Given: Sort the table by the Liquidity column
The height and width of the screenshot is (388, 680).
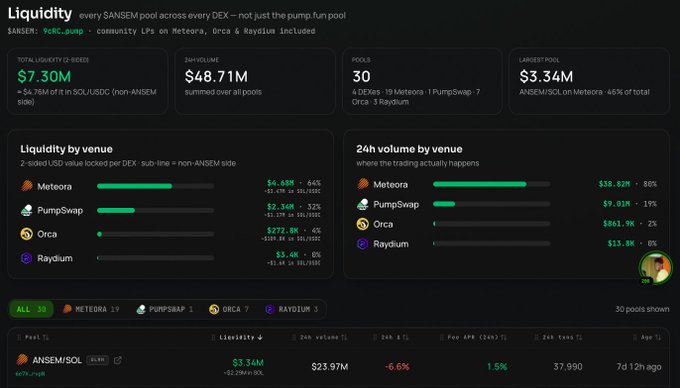Looking at the screenshot, I should [237, 337].
